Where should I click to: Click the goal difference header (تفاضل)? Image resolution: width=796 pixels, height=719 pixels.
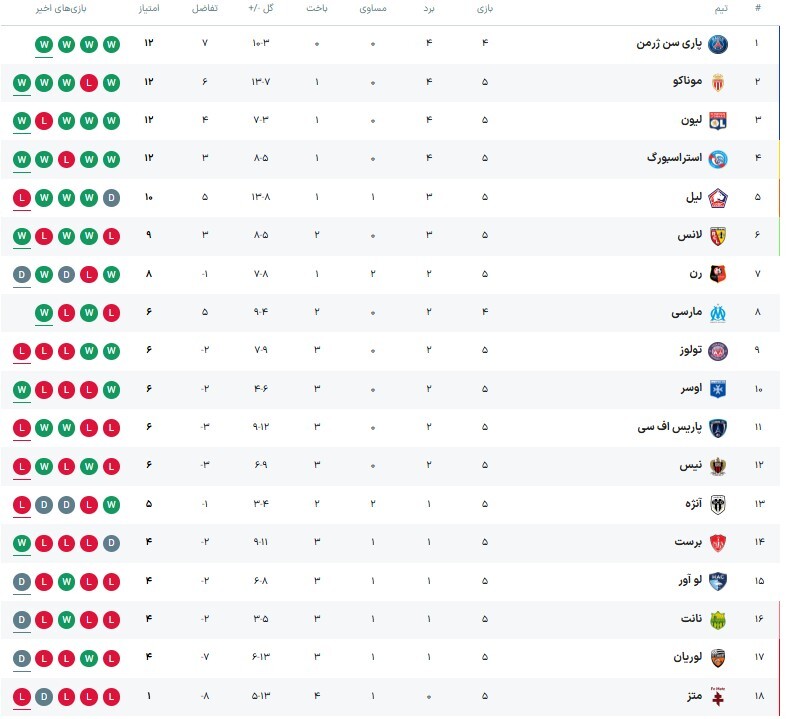203,9
